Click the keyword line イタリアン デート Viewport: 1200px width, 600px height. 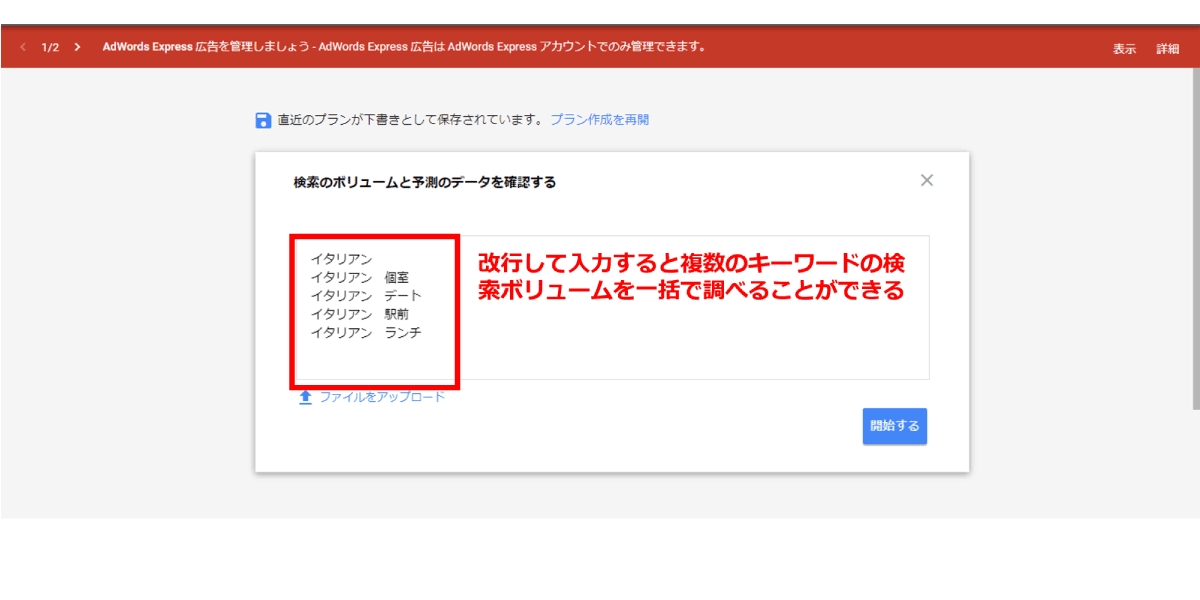(x=366, y=296)
